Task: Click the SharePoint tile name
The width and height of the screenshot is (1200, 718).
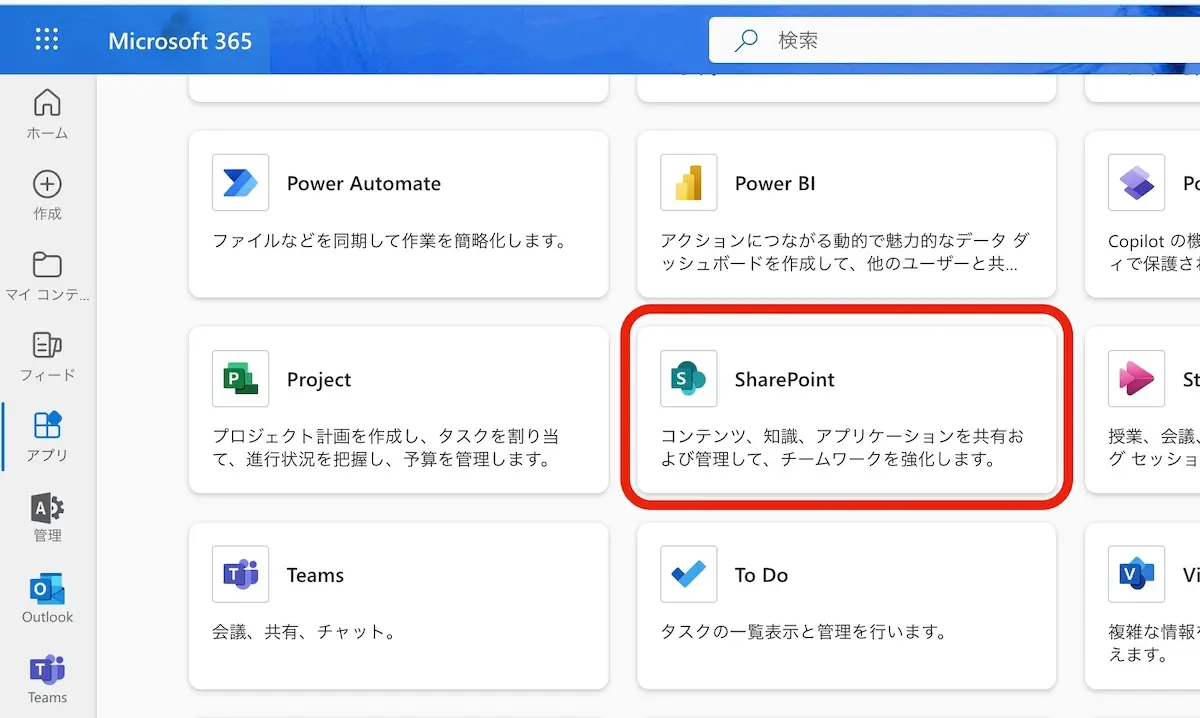Action: pyautogui.click(x=784, y=380)
